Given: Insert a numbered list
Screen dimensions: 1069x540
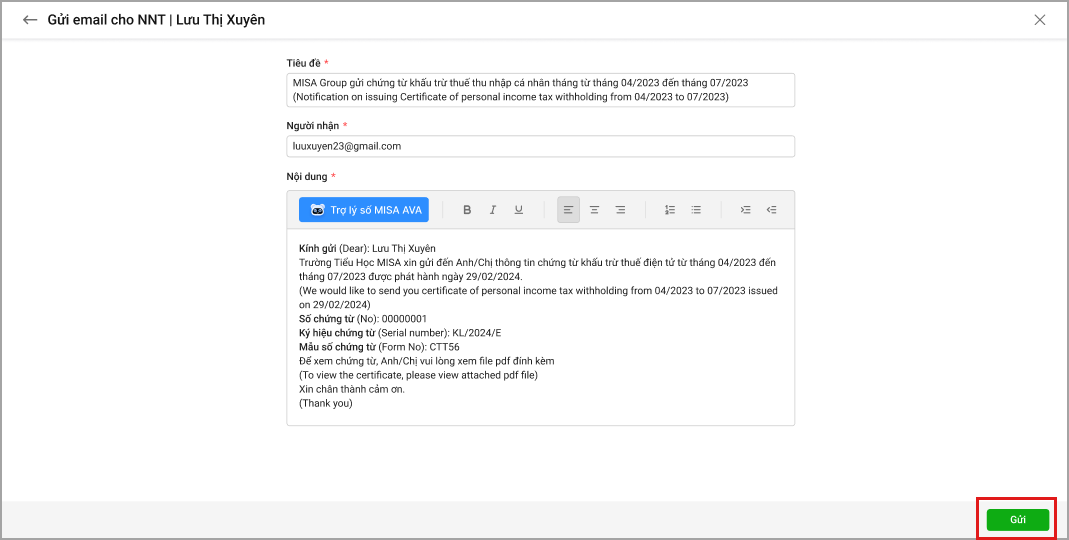Looking at the screenshot, I should click(670, 210).
